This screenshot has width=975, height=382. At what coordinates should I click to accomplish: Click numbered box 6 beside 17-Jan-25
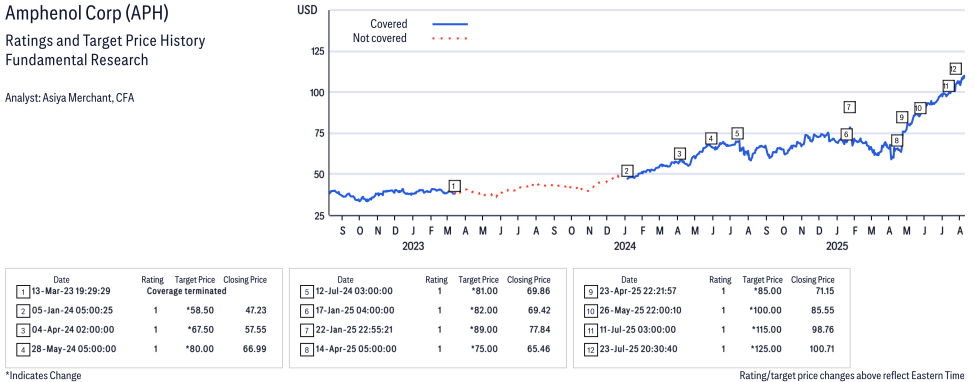[307, 310]
